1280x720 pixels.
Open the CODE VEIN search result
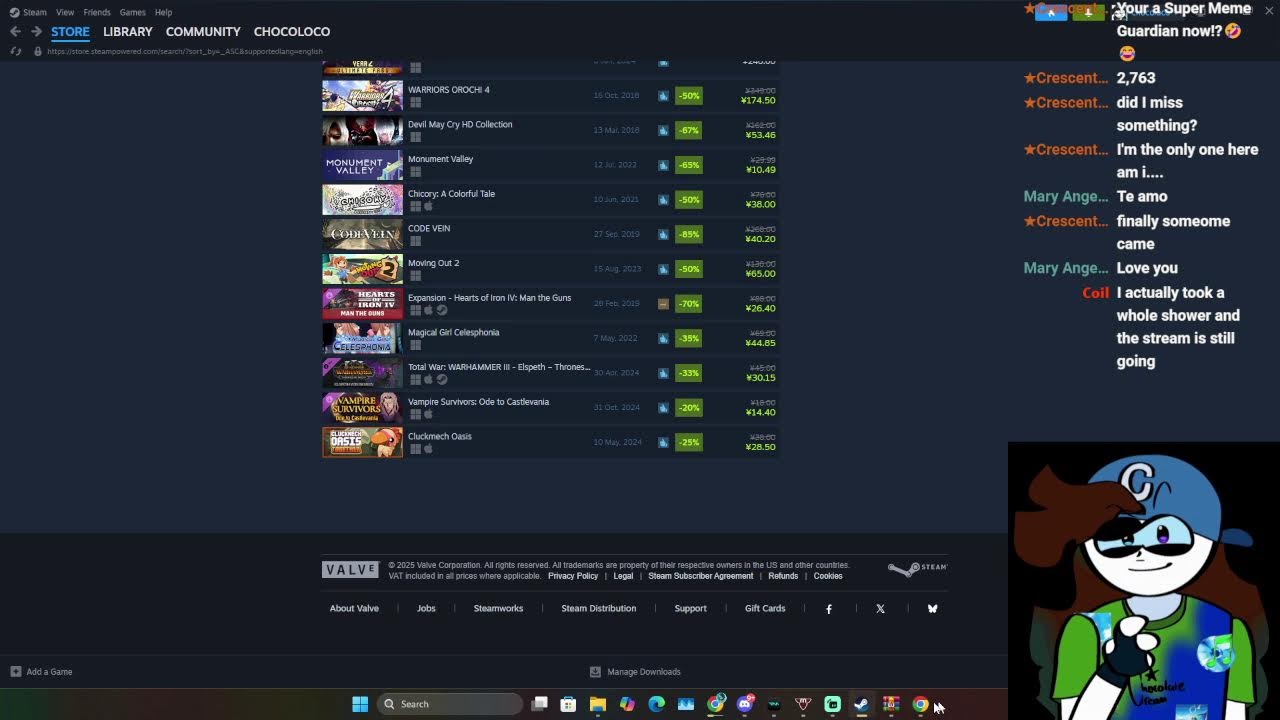[550, 234]
